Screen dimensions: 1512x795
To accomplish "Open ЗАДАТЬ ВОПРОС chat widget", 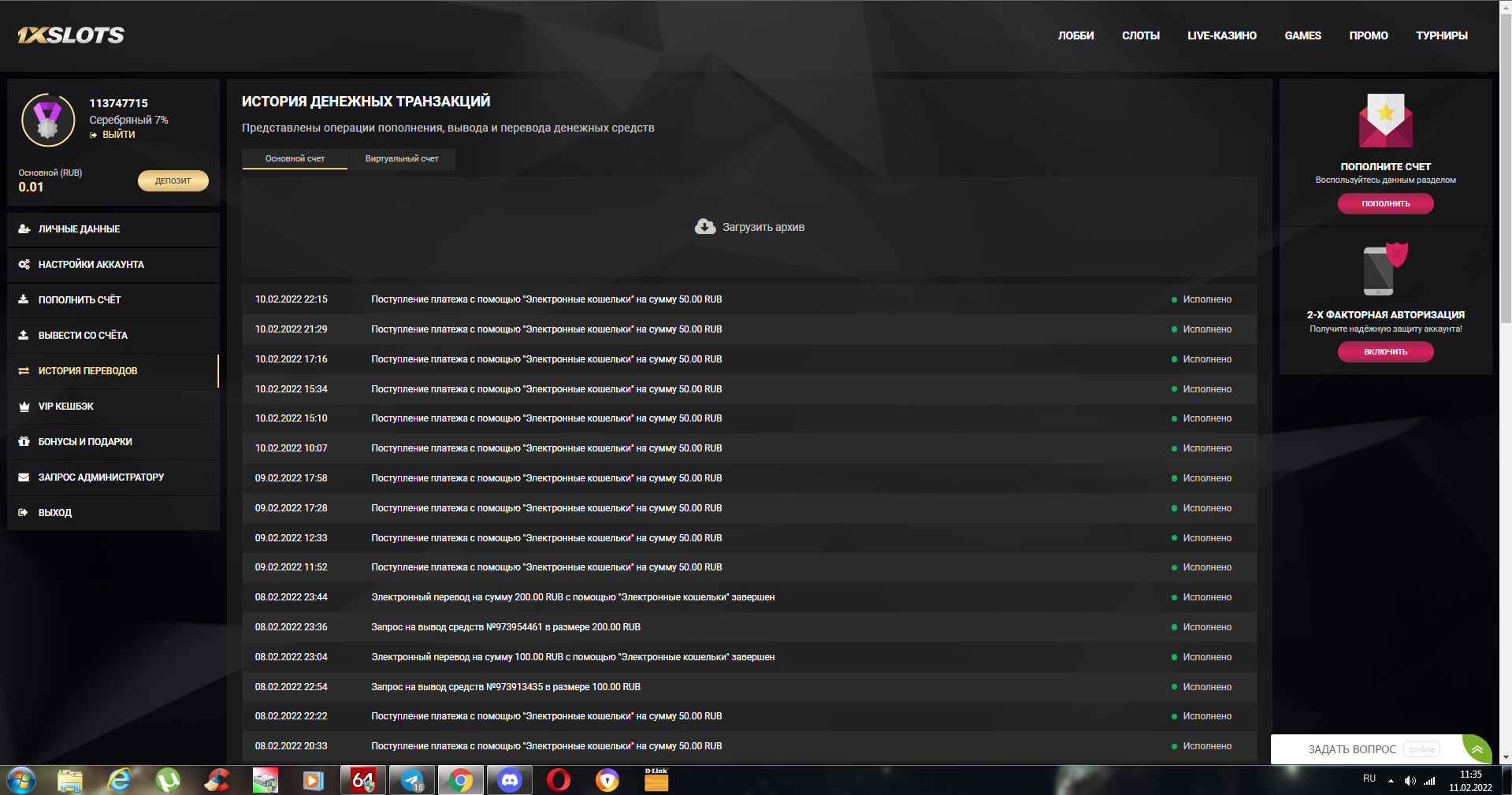I will [1352, 749].
